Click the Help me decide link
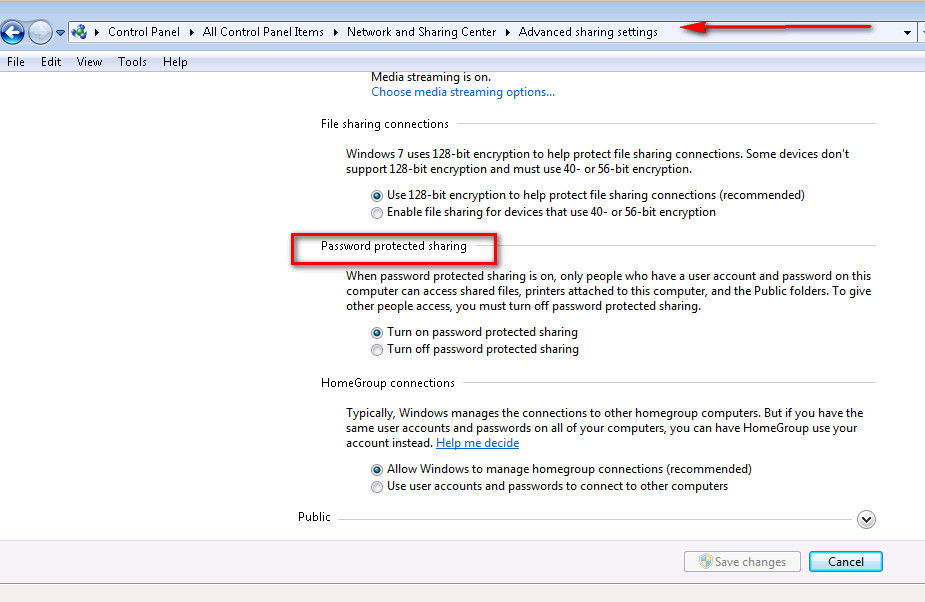The width and height of the screenshot is (925, 602). tap(477, 442)
